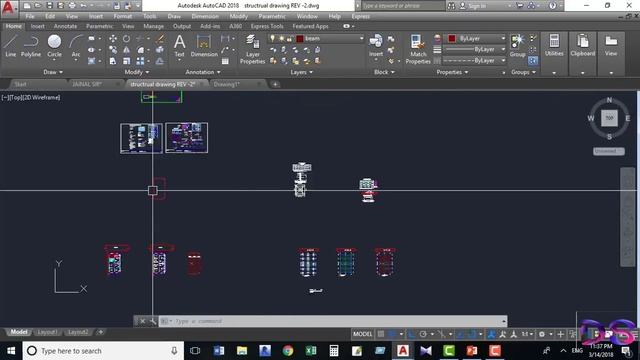Image resolution: width=640 pixels, height=360 pixels.
Task: Click the Mirror tool icon
Action: pos(127,50)
